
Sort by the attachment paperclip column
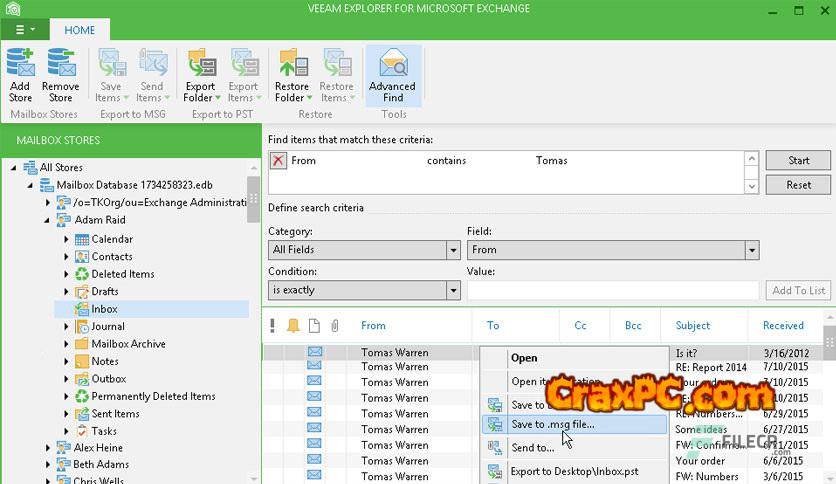point(335,325)
